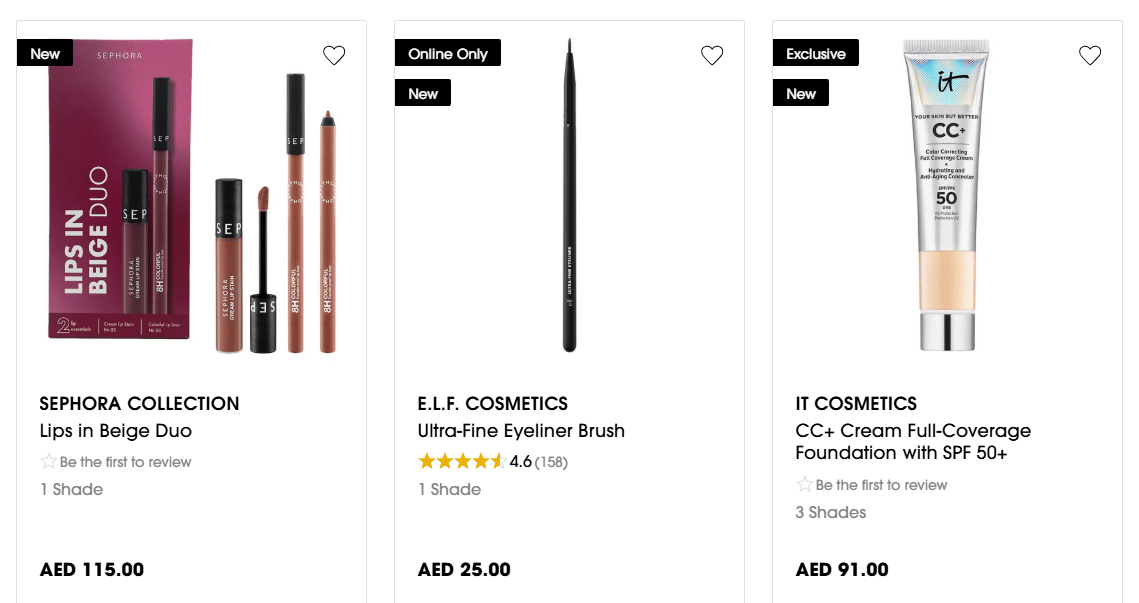Click 'Be the first to review' for Lips Duo
The height and width of the screenshot is (603, 1139).
125,462
